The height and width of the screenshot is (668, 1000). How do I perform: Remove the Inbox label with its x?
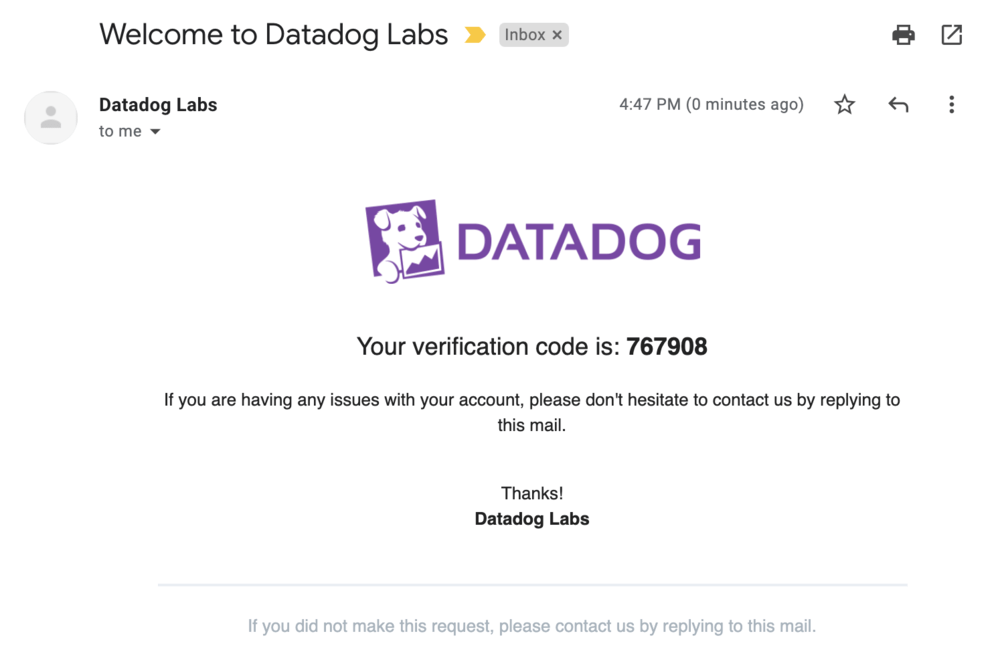557,35
